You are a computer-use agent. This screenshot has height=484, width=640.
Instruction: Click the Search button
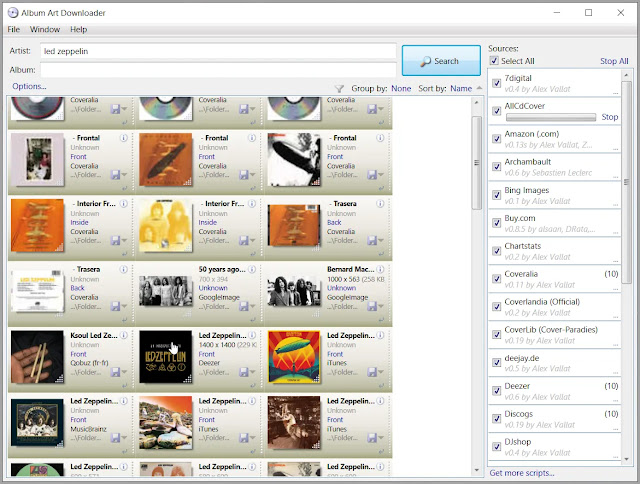point(441,60)
